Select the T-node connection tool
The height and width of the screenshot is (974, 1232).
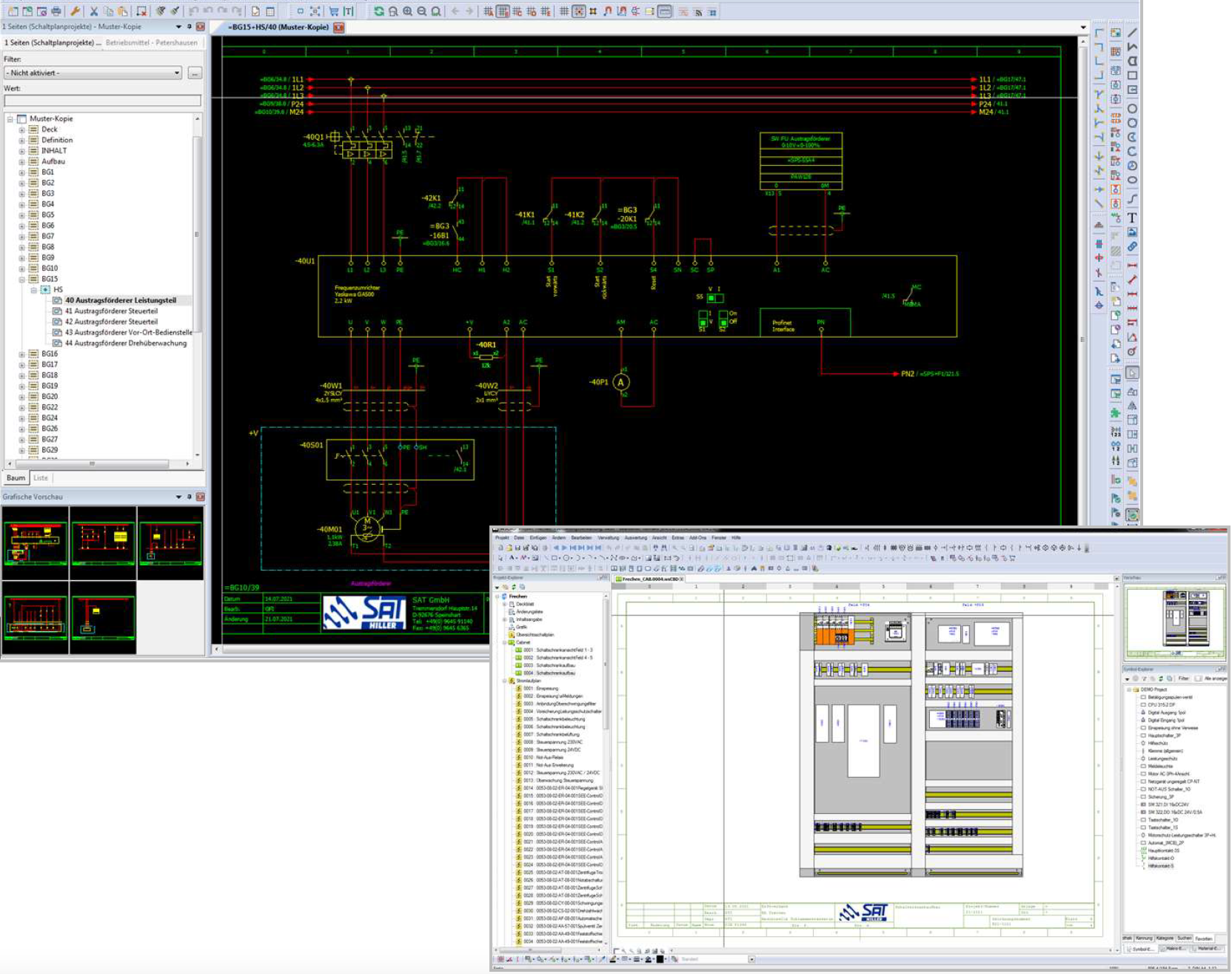click(x=1099, y=95)
